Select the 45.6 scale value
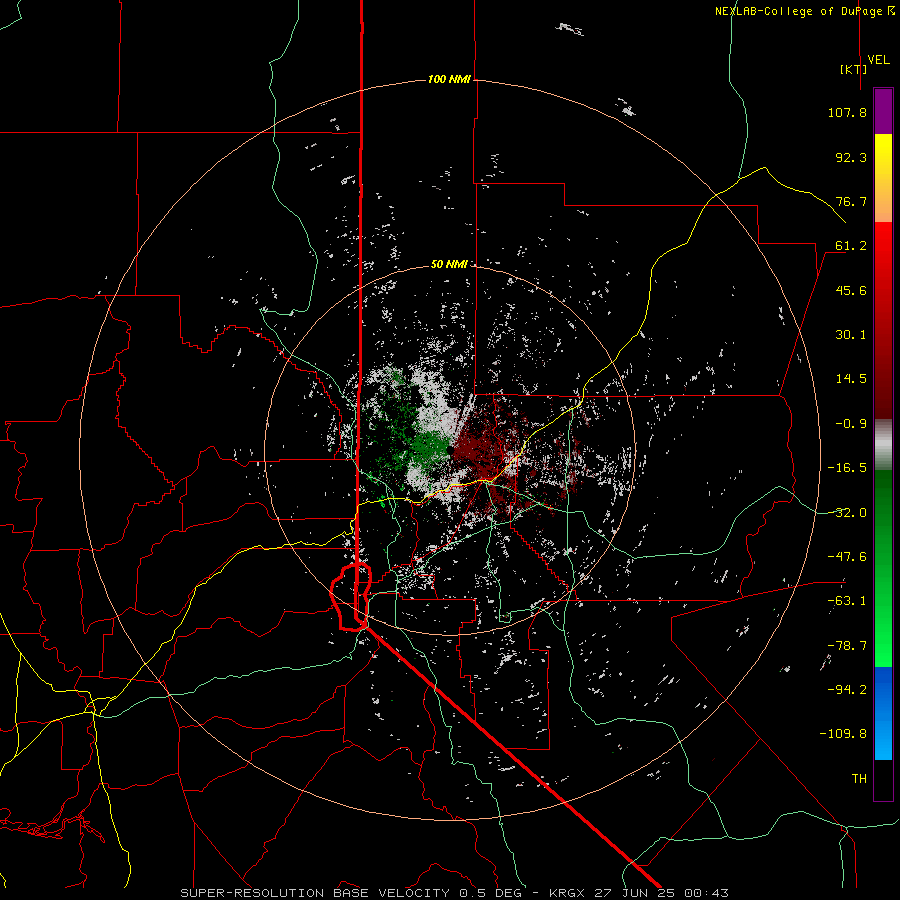The width and height of the screenshot is (900, 900). [851, 290]
